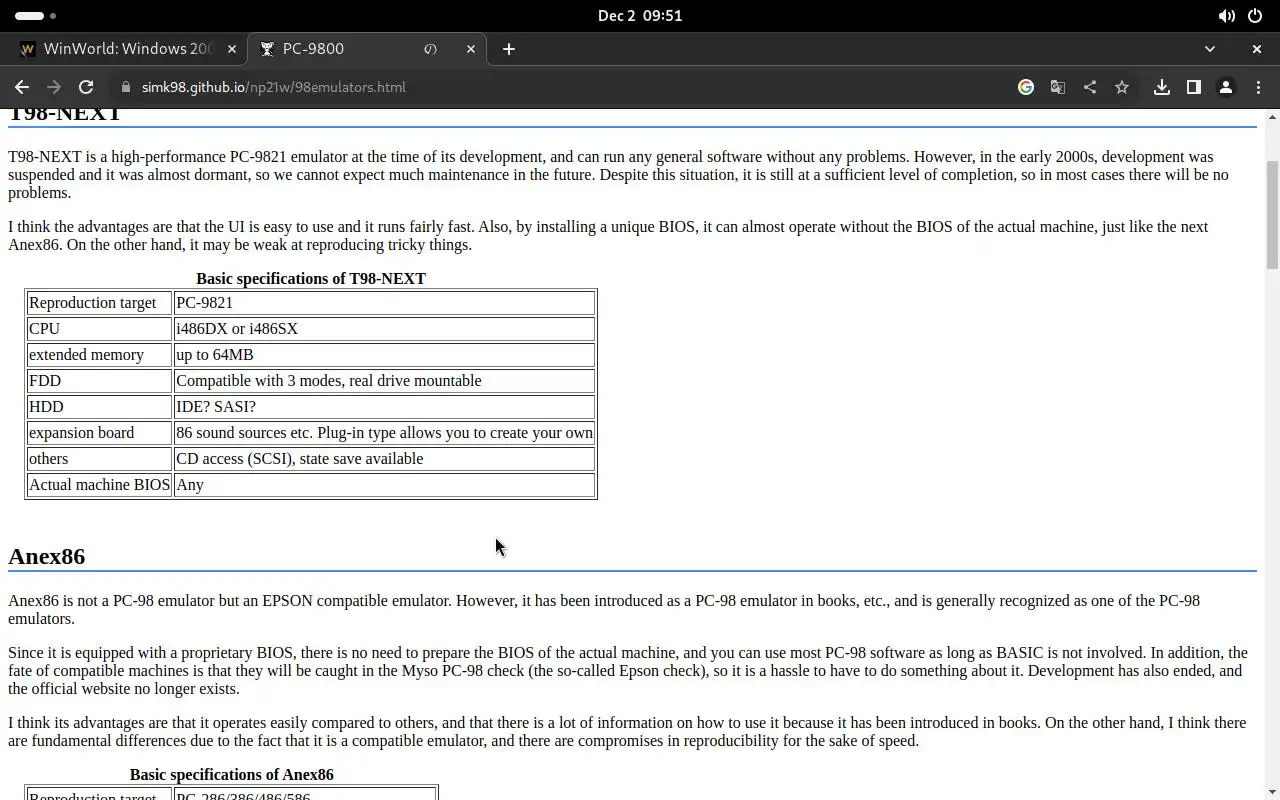1280x800 pixels.
Task: Click table cell 'i486DX or i486SX'
Action: point(384,329)
